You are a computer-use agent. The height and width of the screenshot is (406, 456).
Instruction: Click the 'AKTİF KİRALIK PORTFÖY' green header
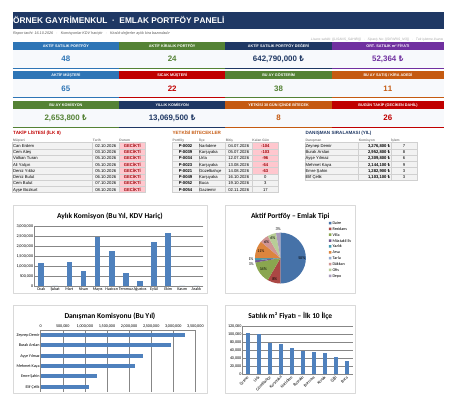coord(172,46)
